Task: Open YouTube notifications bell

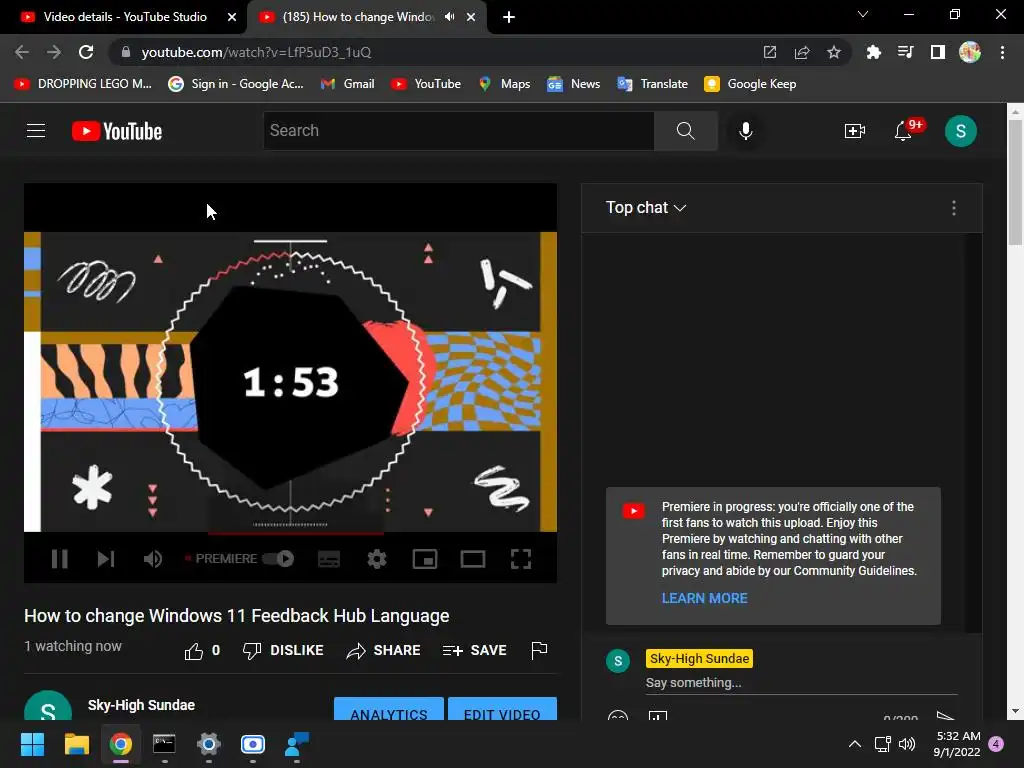Action: (904, 131)
